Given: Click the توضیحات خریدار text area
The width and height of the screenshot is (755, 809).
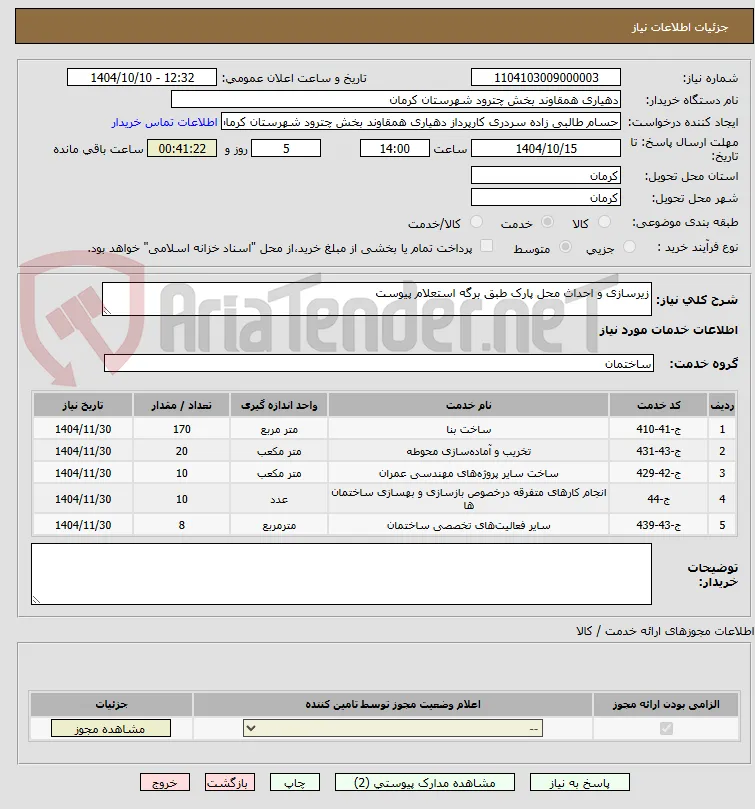Looking at the screenshot, I should point(341,574).
